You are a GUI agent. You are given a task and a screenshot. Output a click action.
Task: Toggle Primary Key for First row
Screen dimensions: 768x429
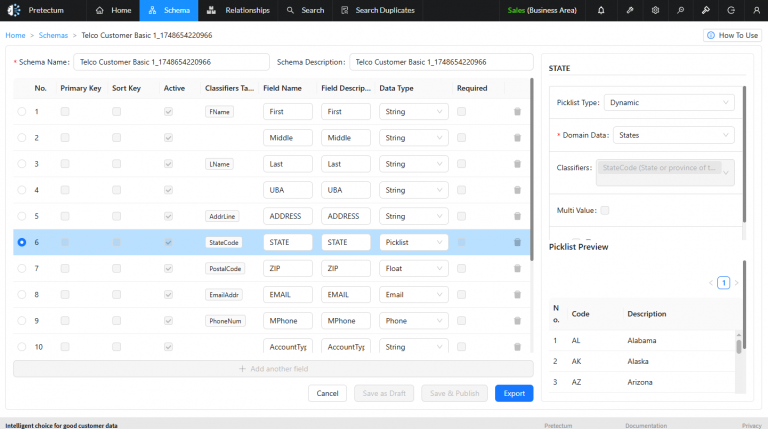65,112
